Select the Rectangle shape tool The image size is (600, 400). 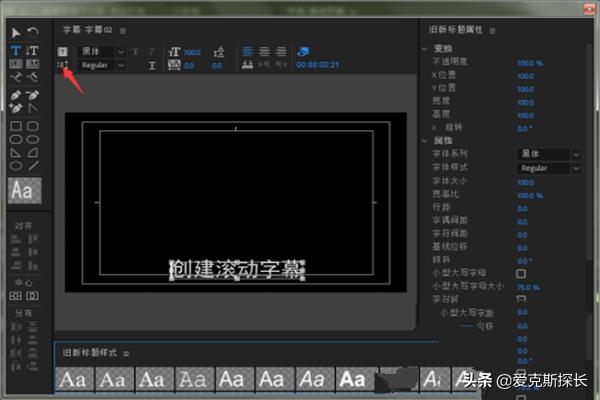(16, 126)
